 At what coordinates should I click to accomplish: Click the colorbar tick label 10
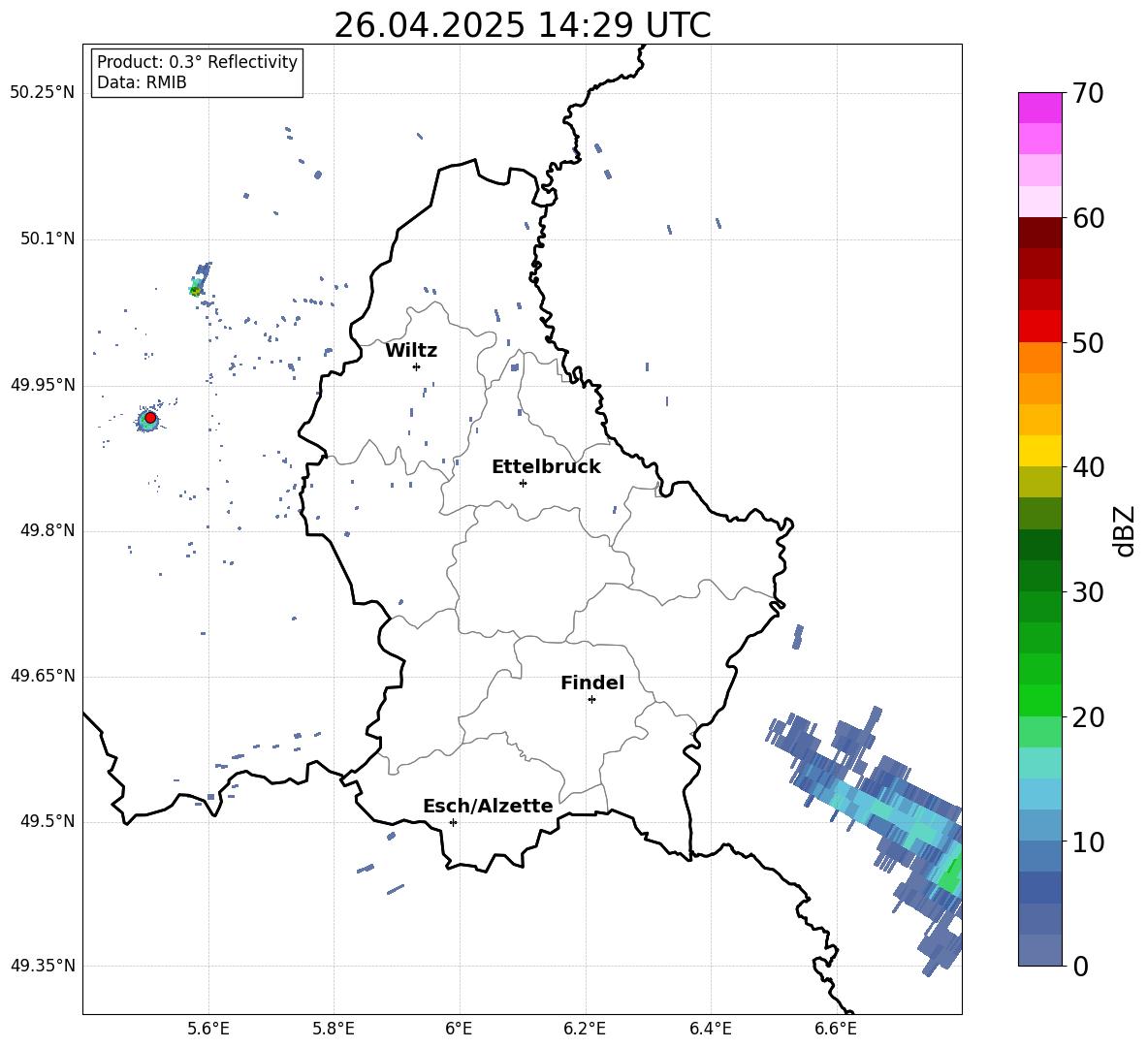(1088, 842)
